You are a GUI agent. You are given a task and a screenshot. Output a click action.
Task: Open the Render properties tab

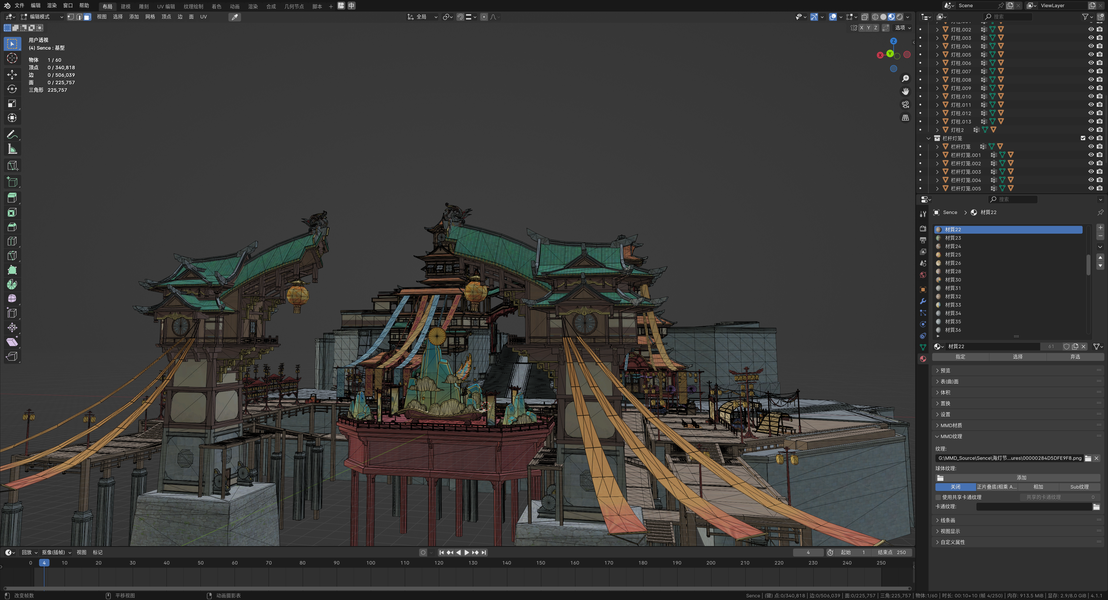click(923, 229)
